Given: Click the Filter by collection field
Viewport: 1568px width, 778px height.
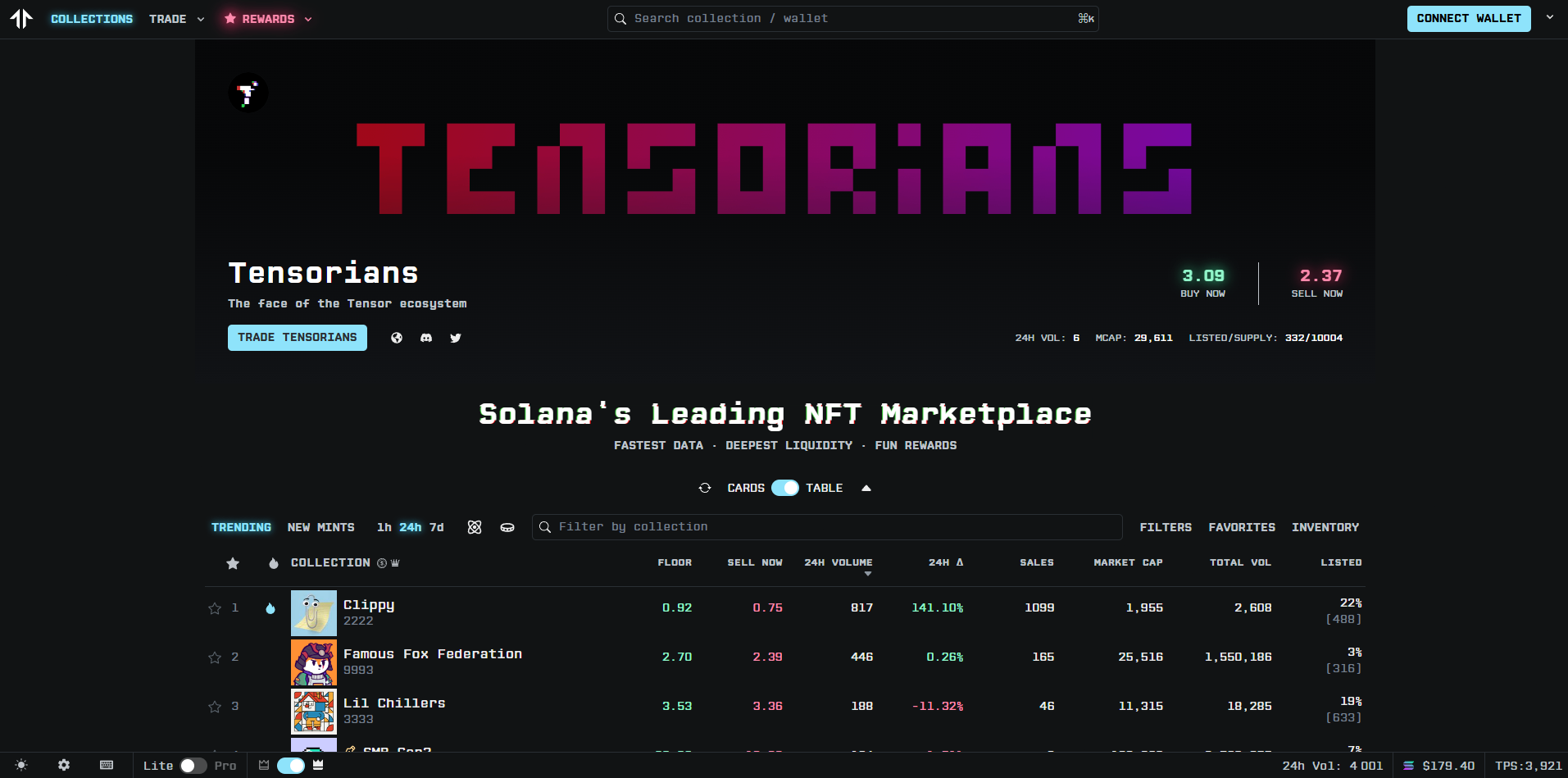Looking at the screenshot, I should pyautogui.click(x=828, y=527).
